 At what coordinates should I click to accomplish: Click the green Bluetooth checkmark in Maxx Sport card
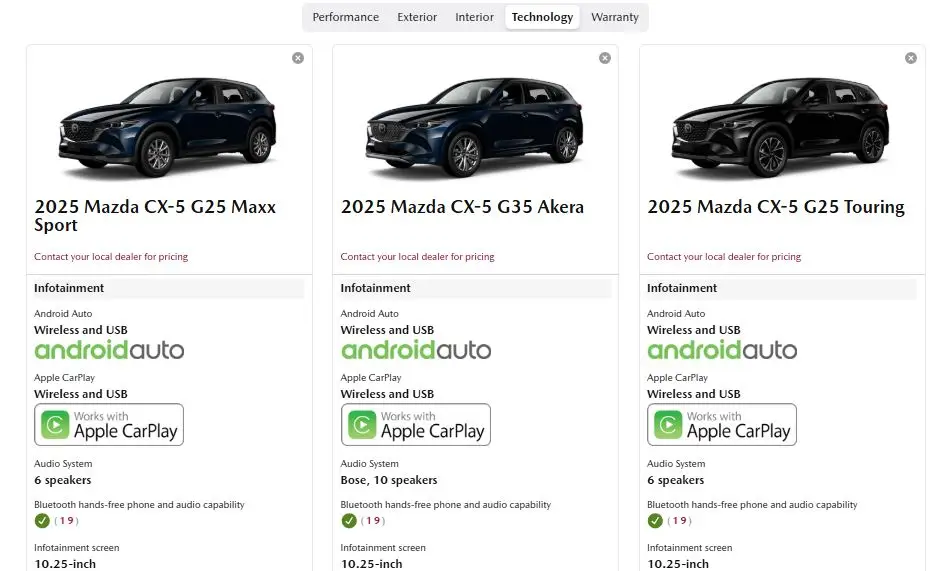pos(42,521)
